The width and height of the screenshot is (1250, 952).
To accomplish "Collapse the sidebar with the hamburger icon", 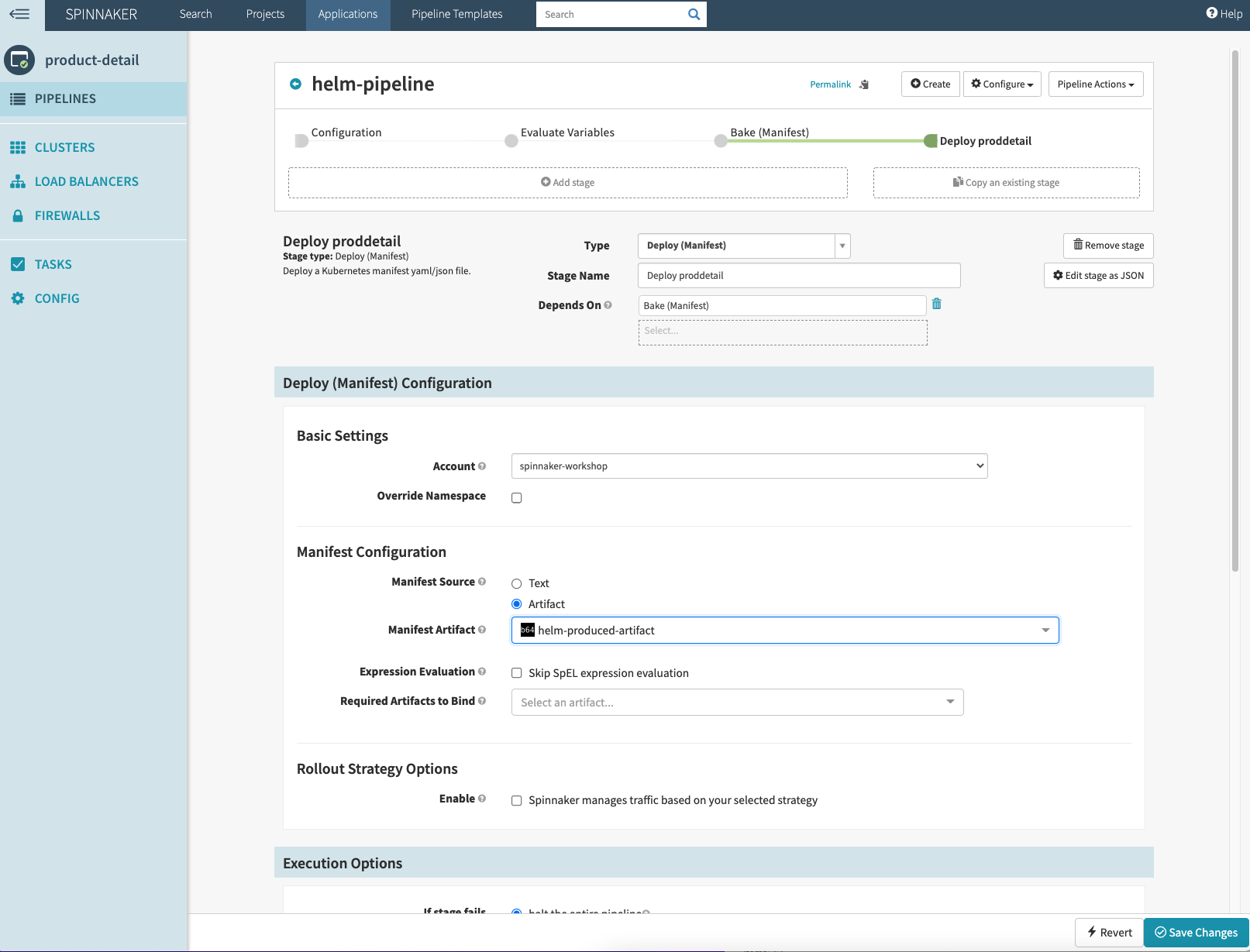I will [x=19, y=14].
